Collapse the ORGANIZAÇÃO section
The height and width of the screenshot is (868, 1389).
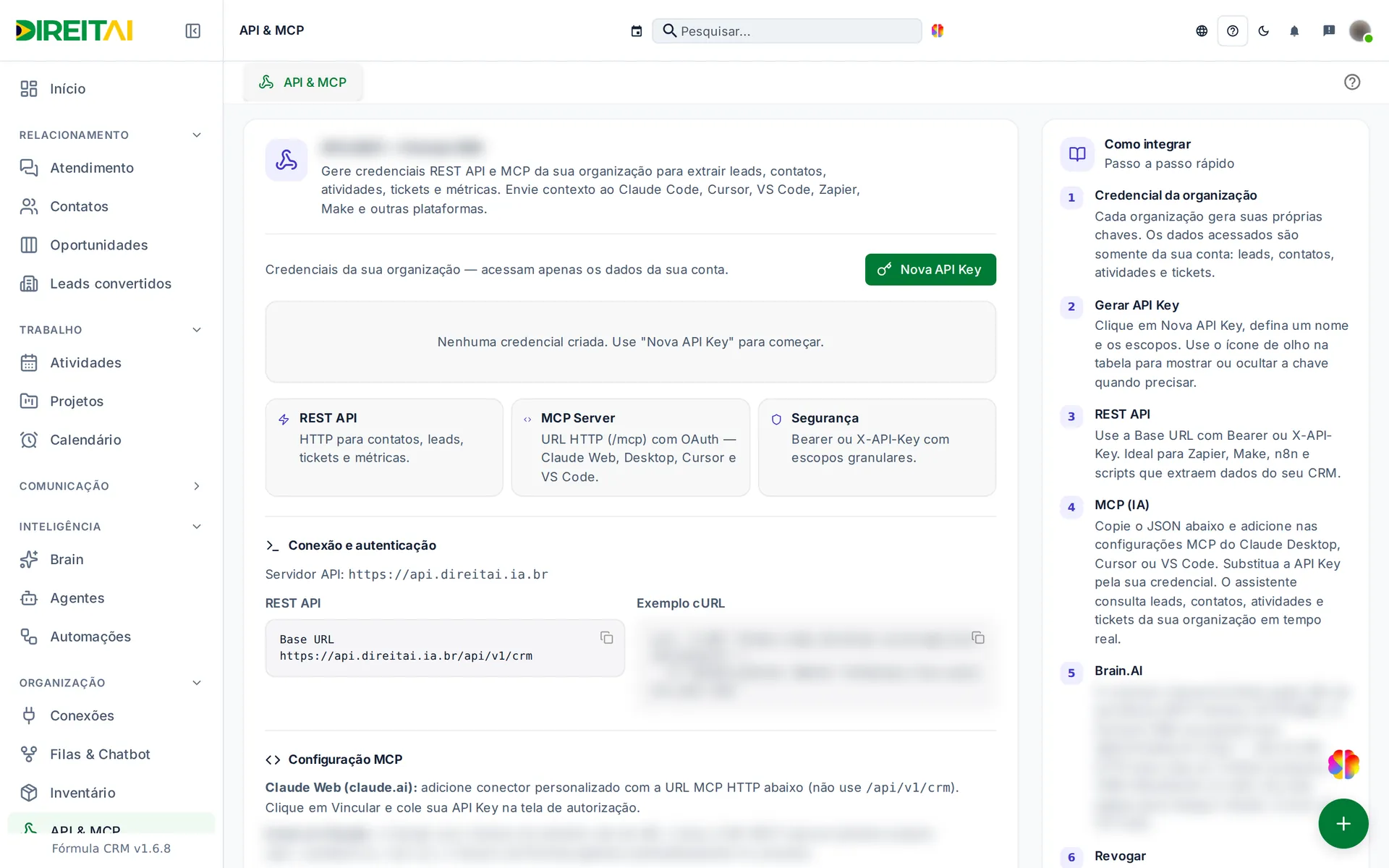[111, 683]
